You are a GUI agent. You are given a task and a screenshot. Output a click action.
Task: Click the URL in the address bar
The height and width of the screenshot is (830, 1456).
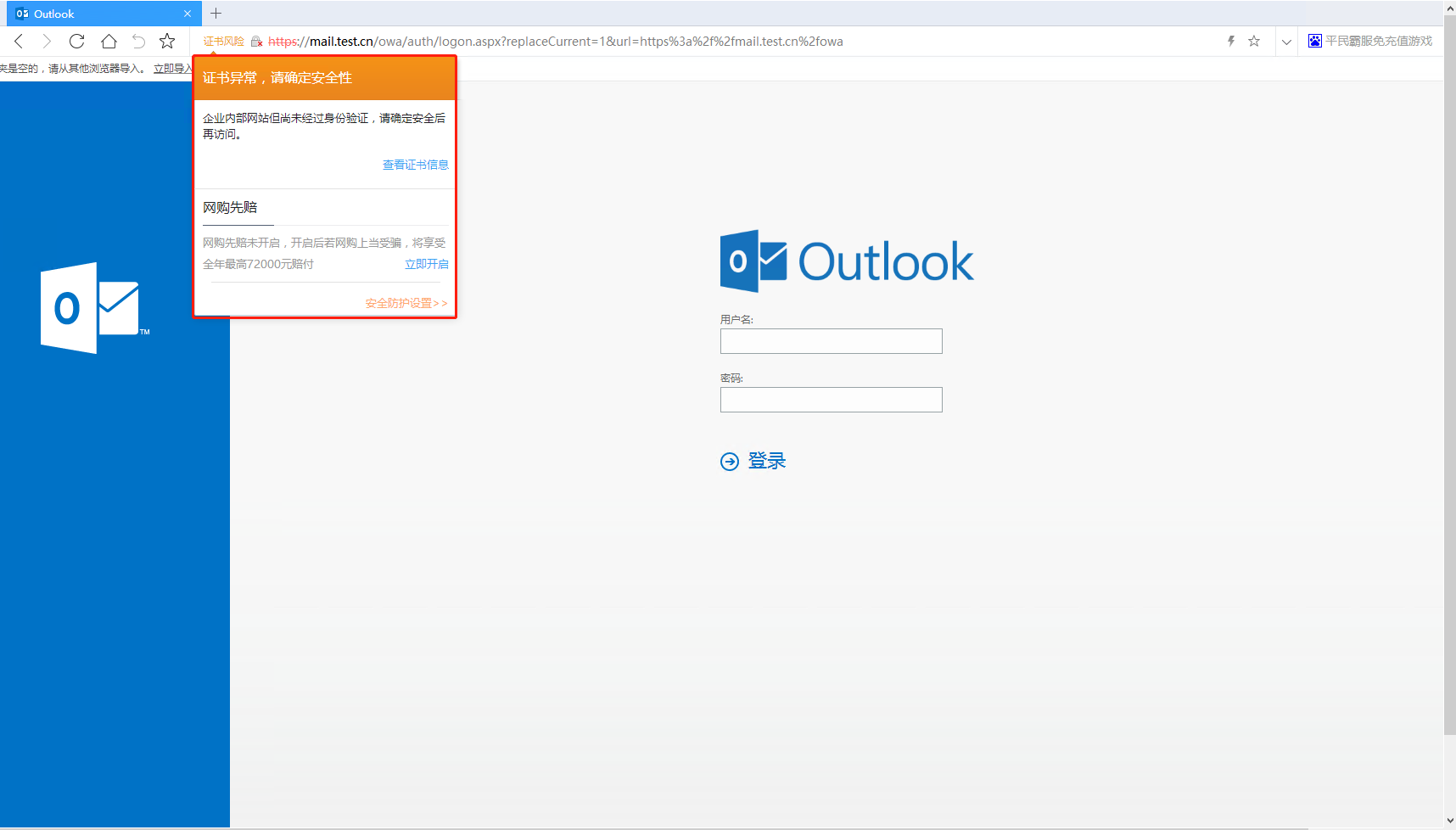click(x=556, y=42)
